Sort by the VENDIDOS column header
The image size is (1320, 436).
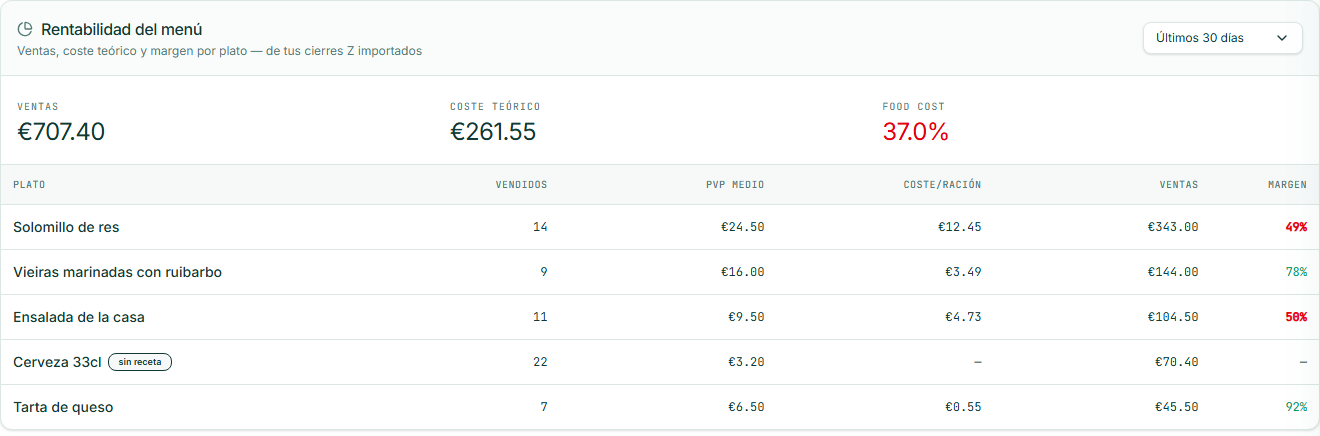pos(522,185)
